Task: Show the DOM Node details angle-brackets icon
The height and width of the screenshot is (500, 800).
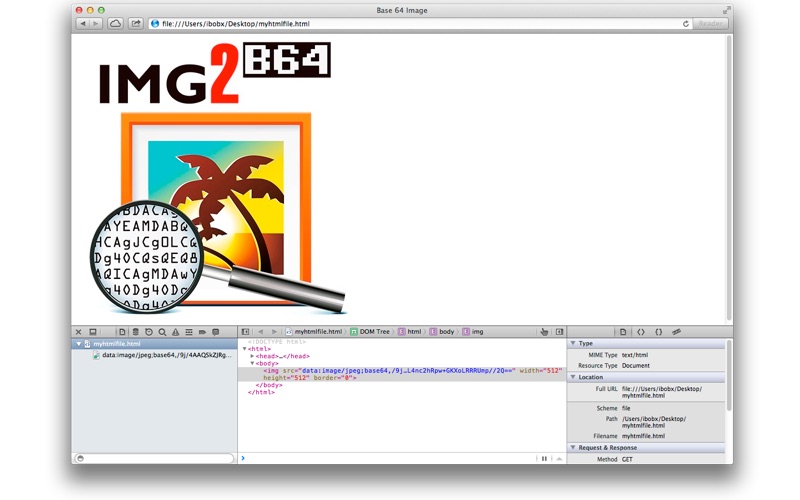Action: [641, 332]
